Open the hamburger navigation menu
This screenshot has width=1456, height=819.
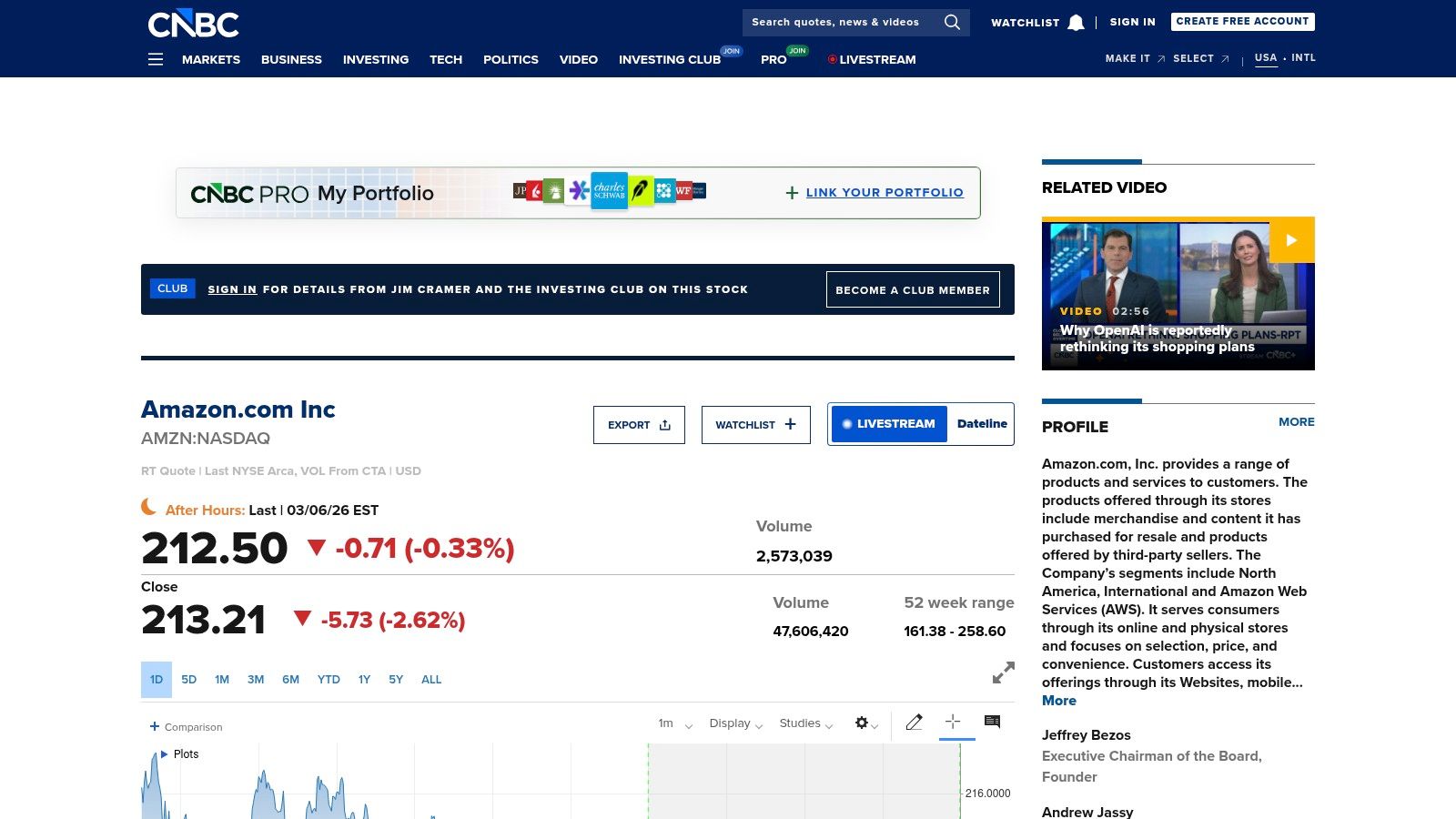156,59
